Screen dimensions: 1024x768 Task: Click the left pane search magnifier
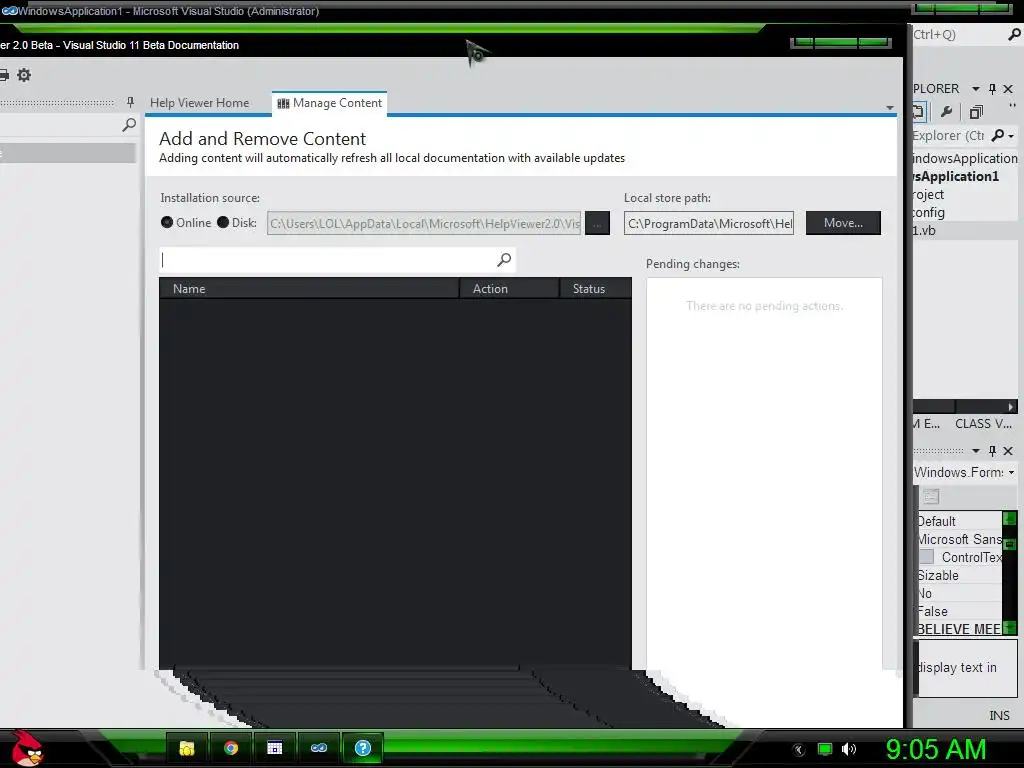point(129,125)
